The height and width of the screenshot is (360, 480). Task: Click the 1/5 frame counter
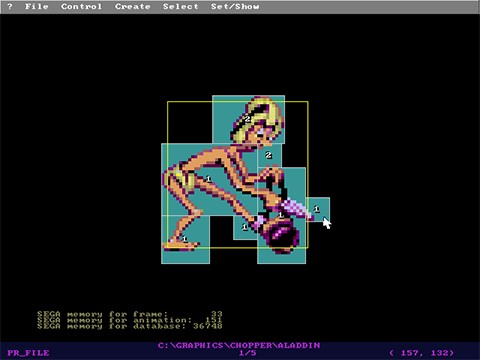[247, 353]
